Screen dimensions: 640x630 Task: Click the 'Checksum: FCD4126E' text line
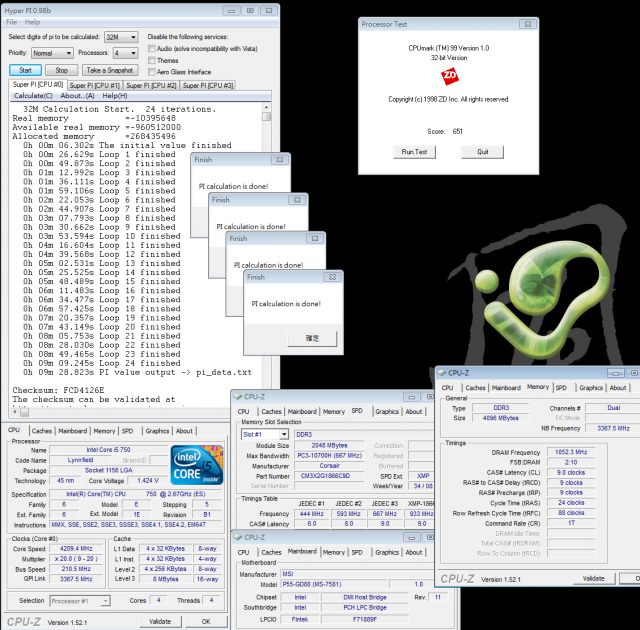[x=58, y=390]
